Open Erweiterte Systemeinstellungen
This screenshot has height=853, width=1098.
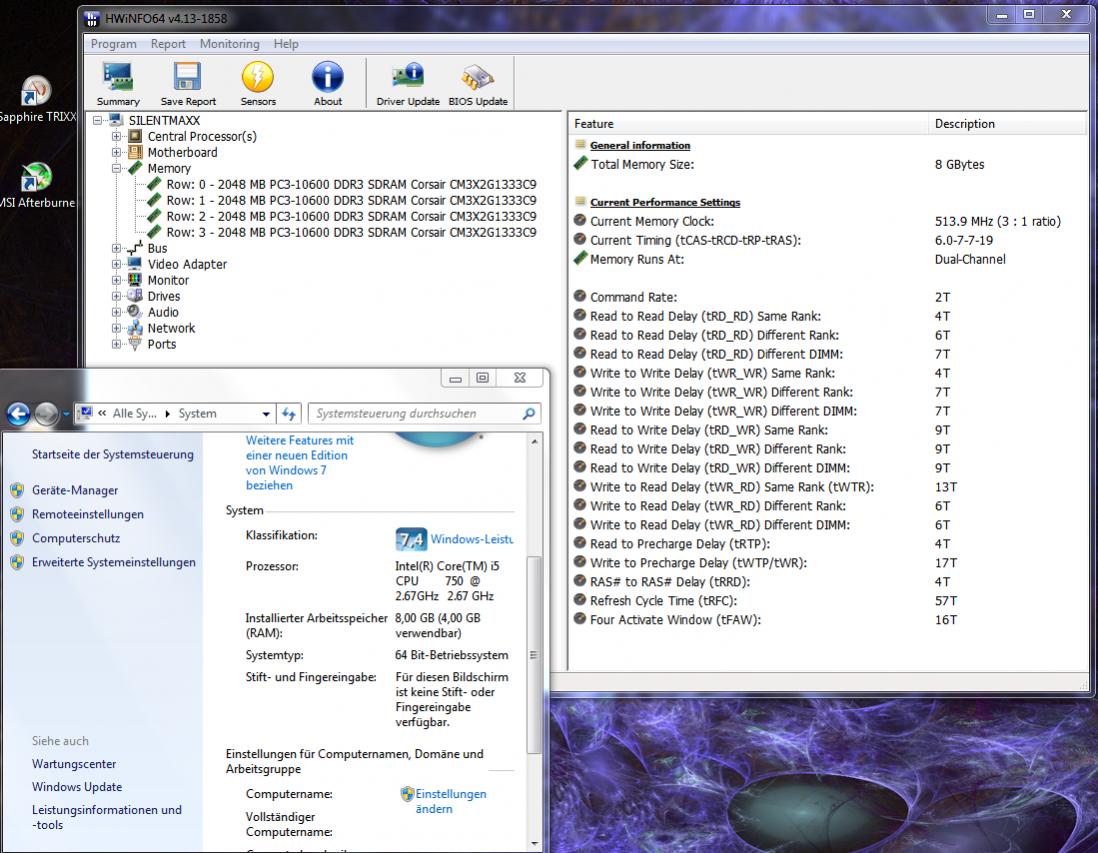click(113, 562)
